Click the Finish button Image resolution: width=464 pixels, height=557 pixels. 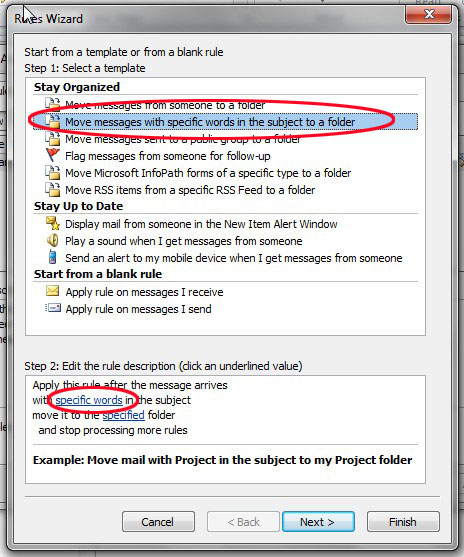[x=403, y=522]
